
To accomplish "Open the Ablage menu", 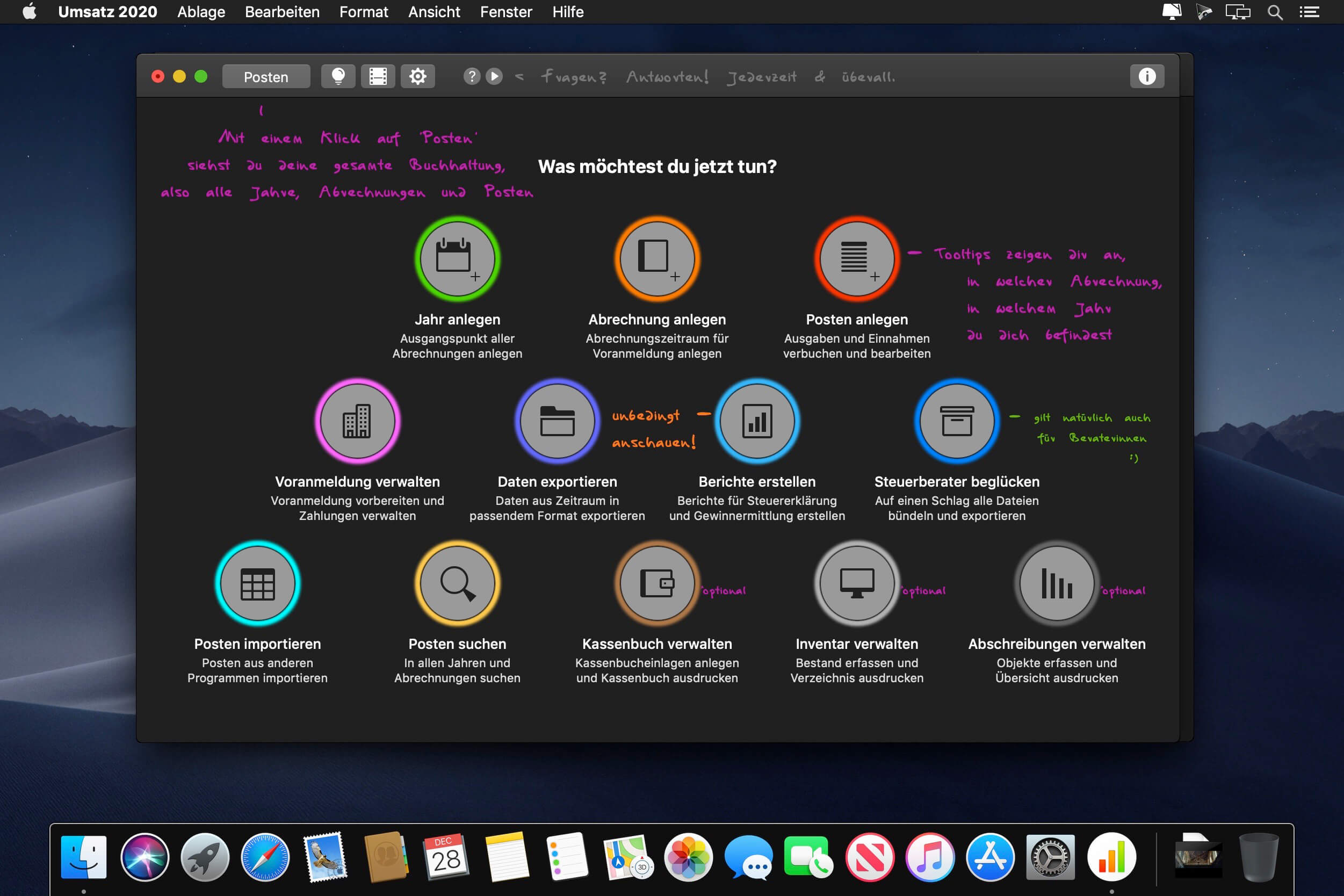I will point(201,12).
